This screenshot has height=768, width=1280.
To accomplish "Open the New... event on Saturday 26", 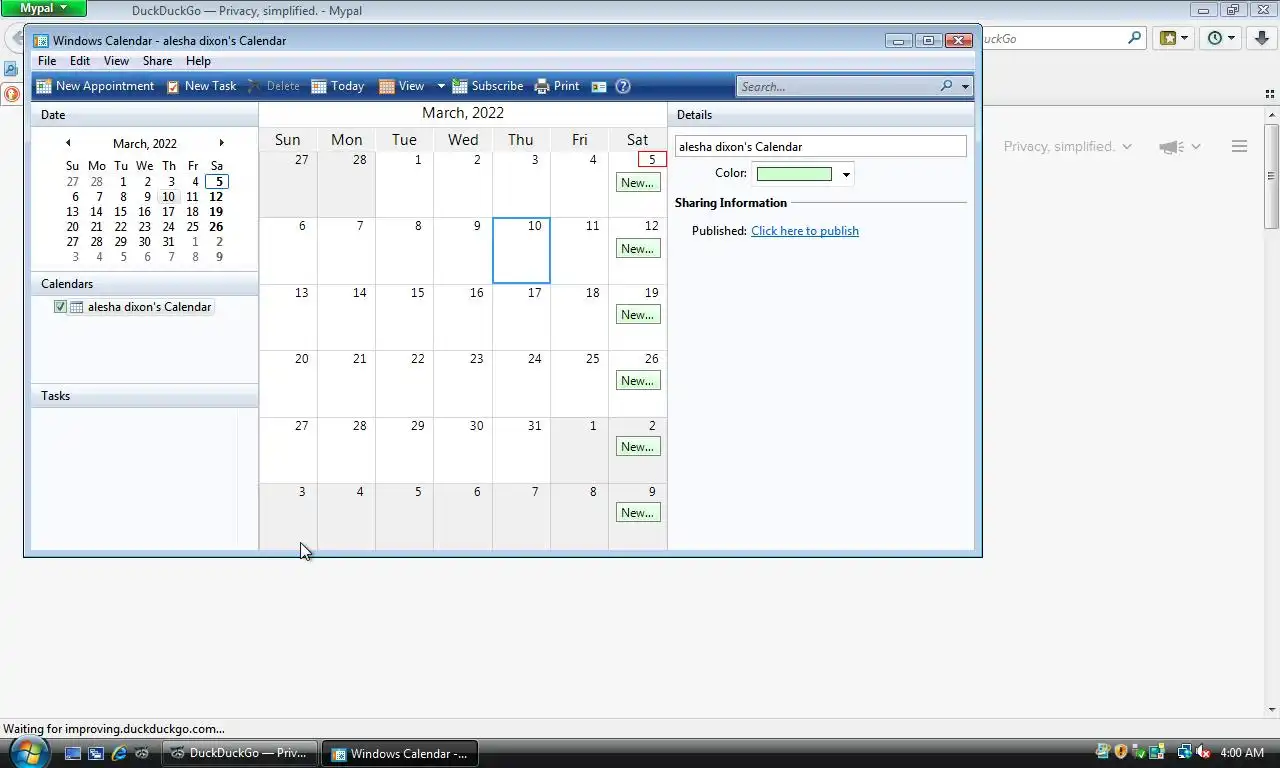I will click(637, 381).
